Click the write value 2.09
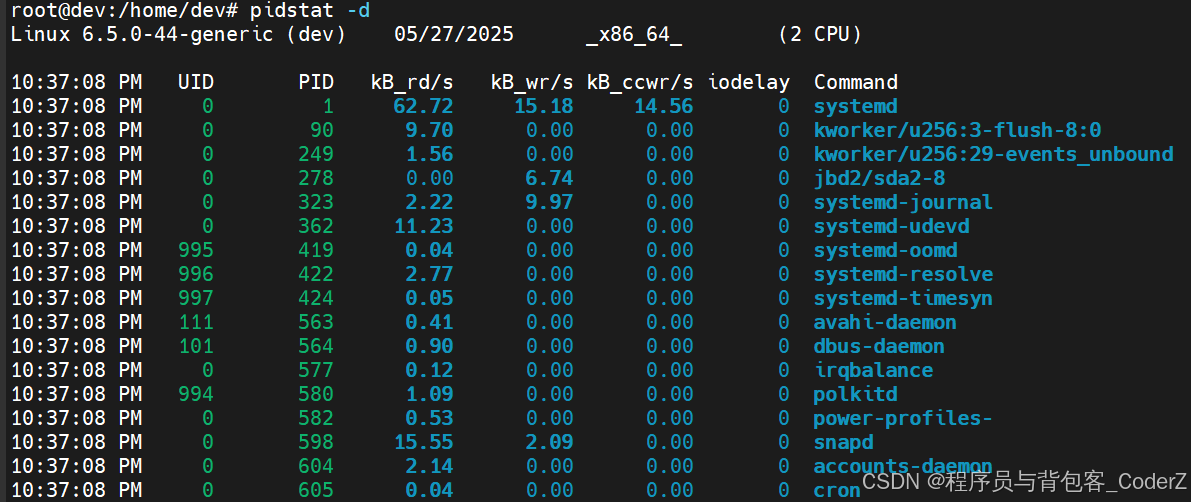This screenshot has height=502, width=1191. pyautogui.click(x=549, y=443)
